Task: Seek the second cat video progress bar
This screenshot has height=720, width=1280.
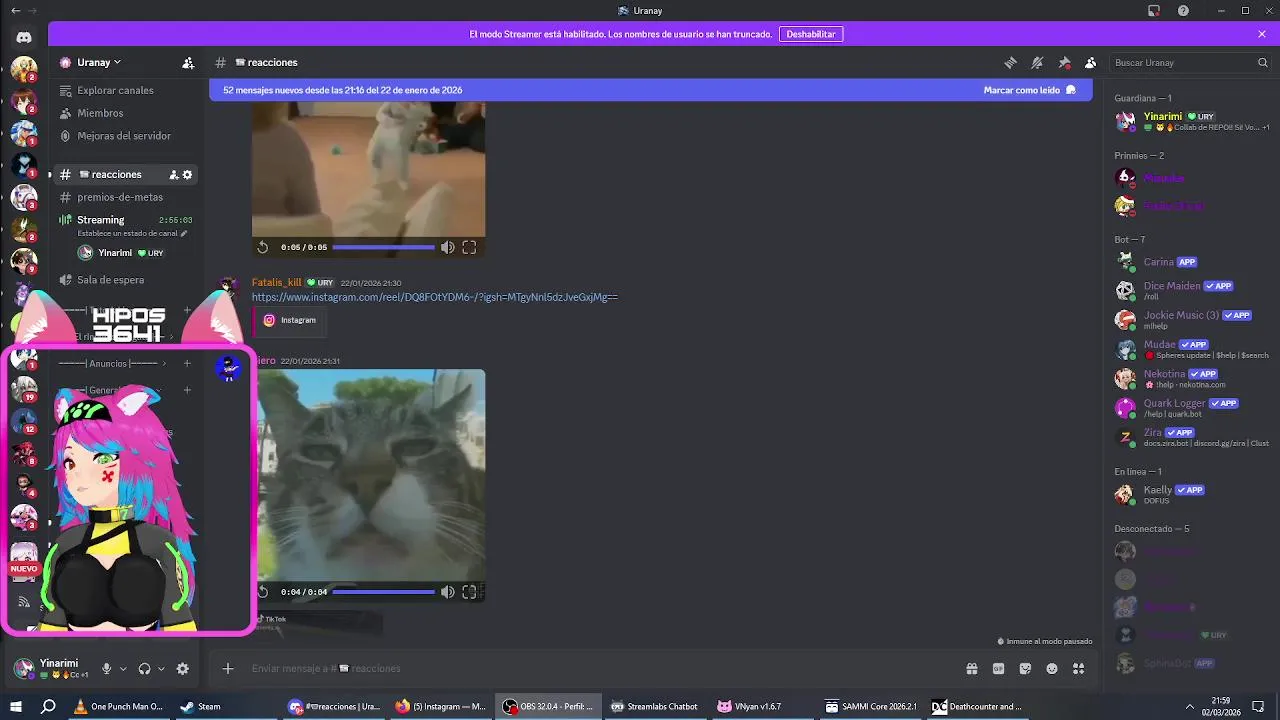Action: [x=384, y=592]
